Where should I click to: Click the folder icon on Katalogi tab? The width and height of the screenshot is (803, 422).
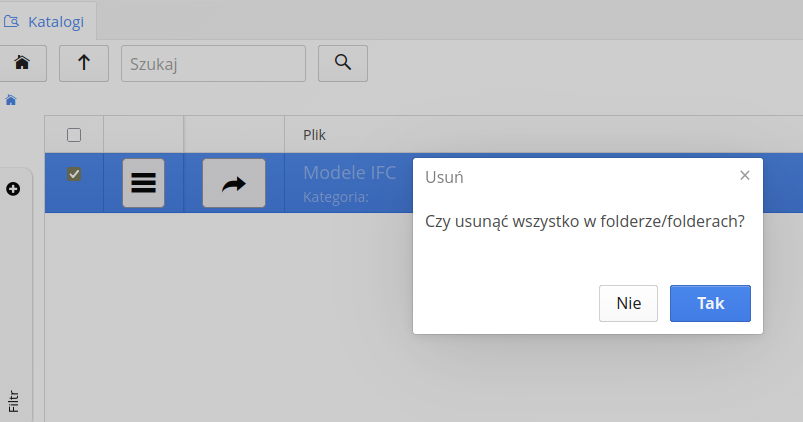(x=13, y=20)
